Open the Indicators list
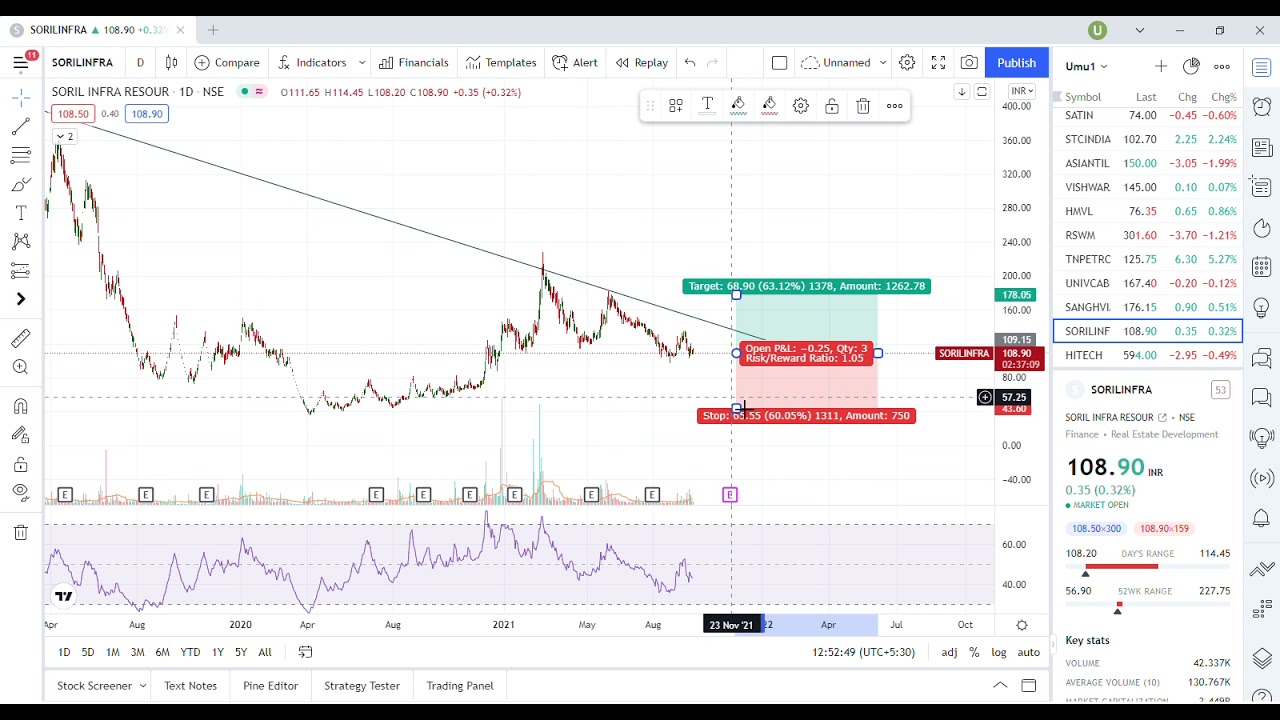 coord(312,62)
